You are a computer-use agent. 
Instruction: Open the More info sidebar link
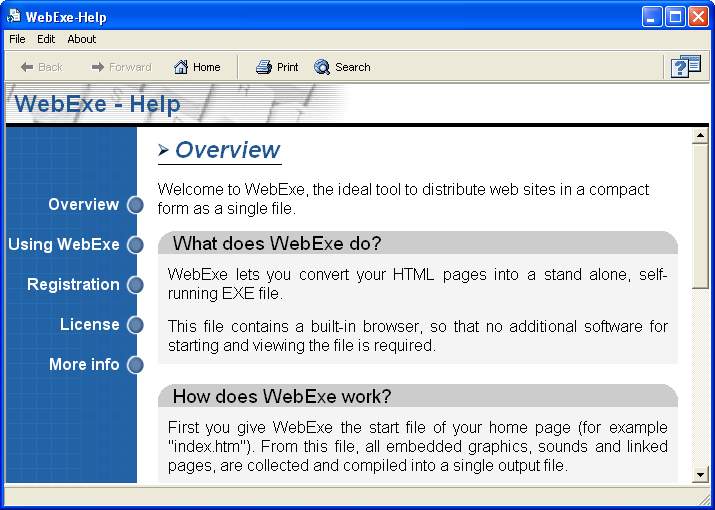pos(84,364)
